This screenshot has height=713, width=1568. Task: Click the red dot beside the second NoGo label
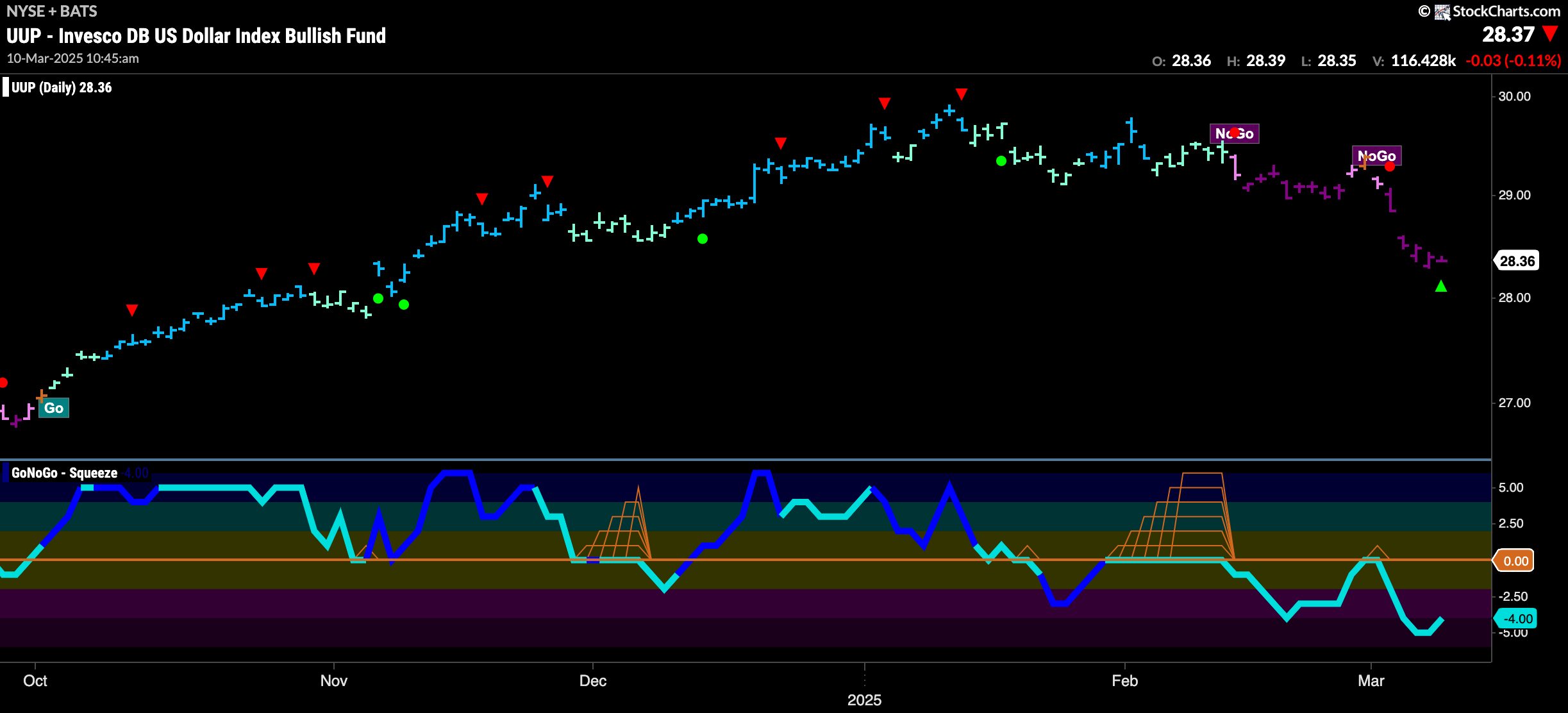click(x=1389, y=167)
